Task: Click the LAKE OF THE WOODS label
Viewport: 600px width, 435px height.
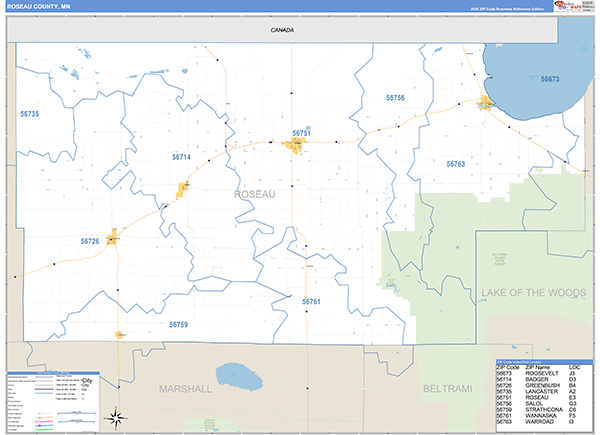Action: (x=533, y=293)
